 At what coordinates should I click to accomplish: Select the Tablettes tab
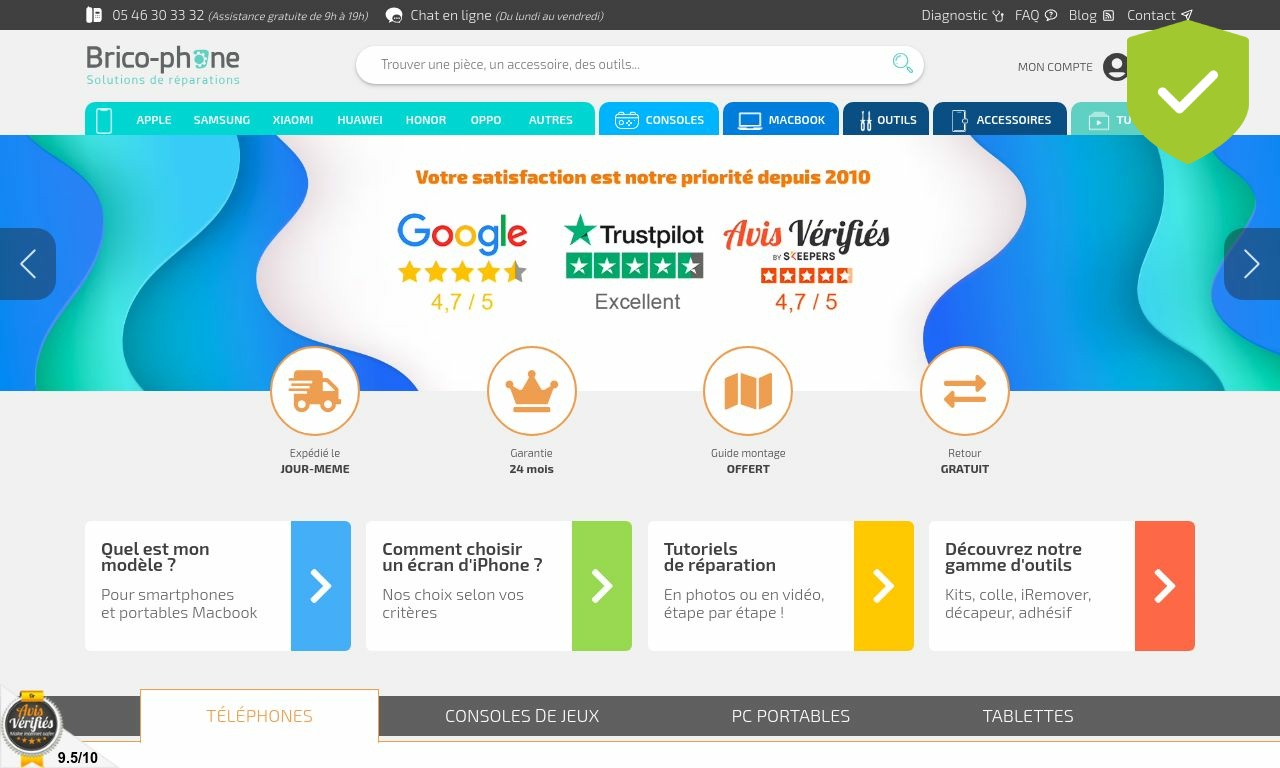[1028, 716]
